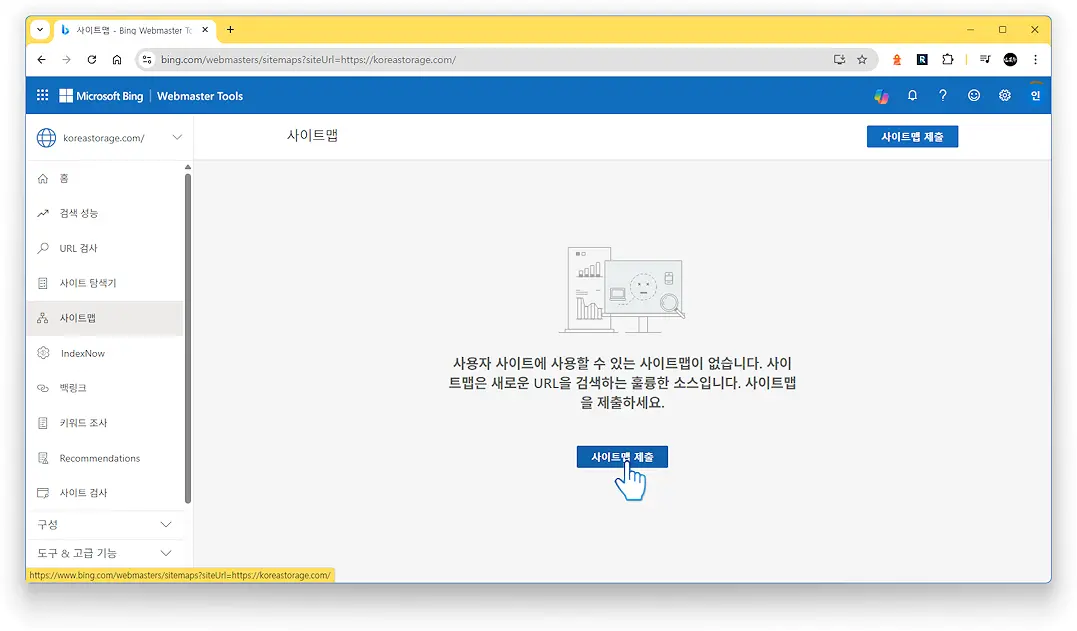Open the IndexNow sidebar item

(x=85, y=353)
